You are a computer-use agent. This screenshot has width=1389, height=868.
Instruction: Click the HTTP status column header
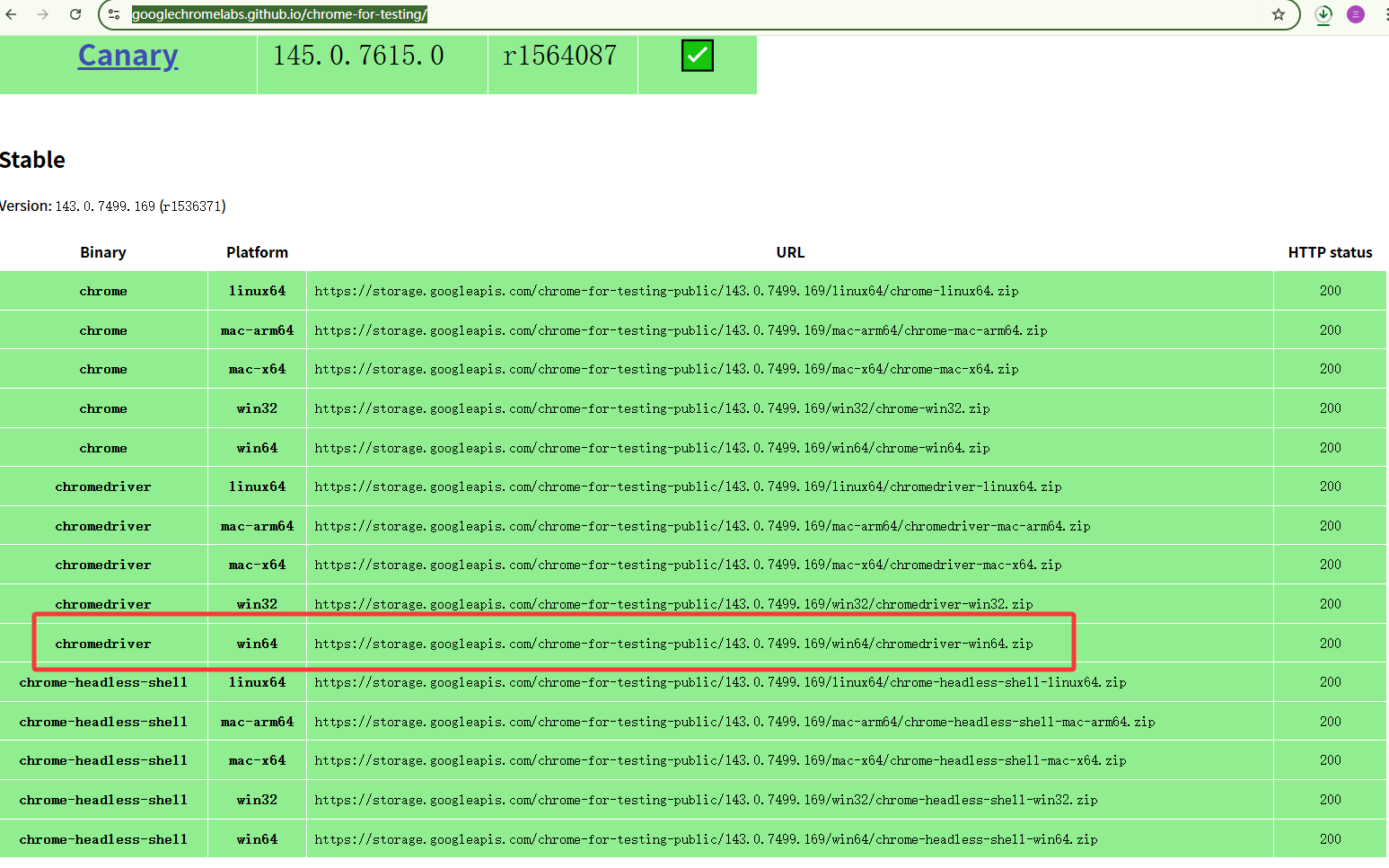click(1330, 252)
